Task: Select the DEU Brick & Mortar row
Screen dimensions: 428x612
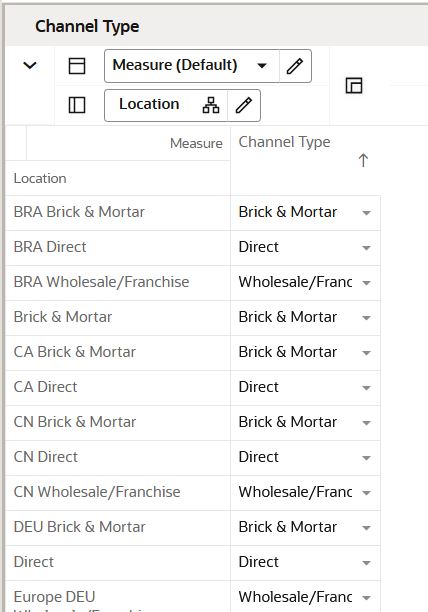Action: coord(118,527)
